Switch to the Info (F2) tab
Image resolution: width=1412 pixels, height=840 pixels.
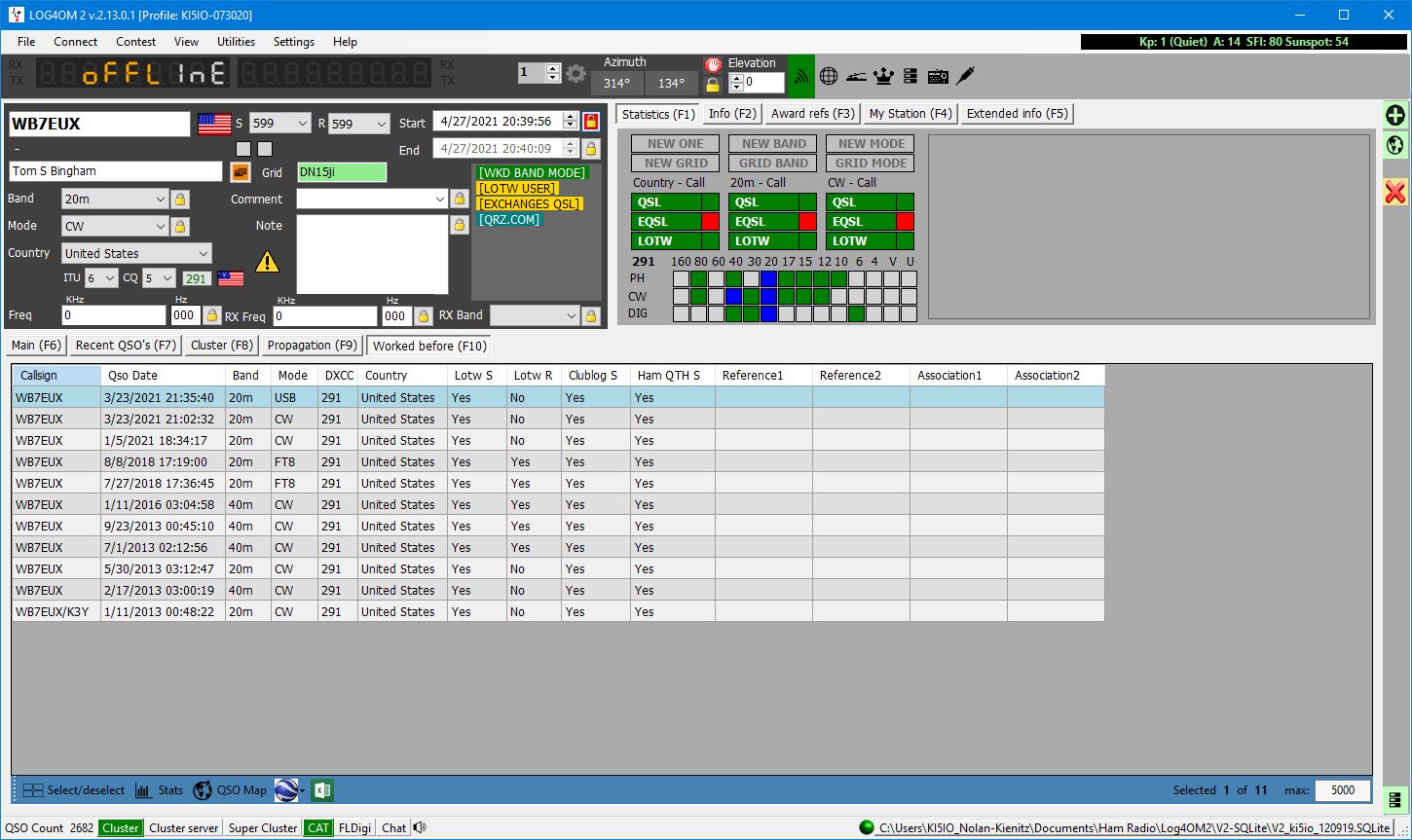coord(732,114)
